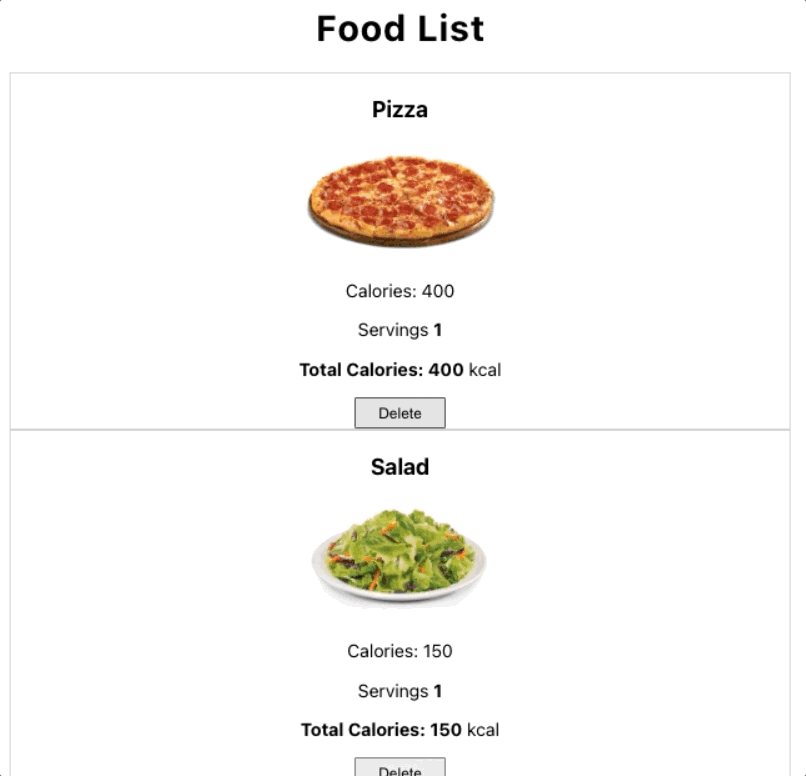The image size is (806, 776).
Task: Click Delete under the Pizza card
Action: tap(399, 412)
